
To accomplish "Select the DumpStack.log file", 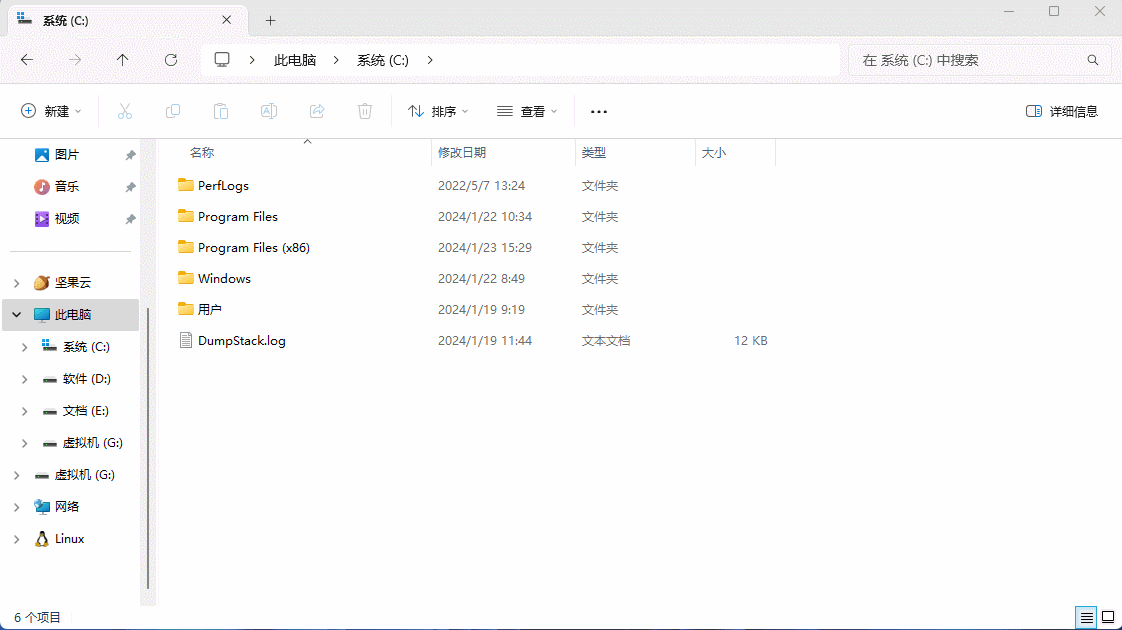I will click(241, 341).
